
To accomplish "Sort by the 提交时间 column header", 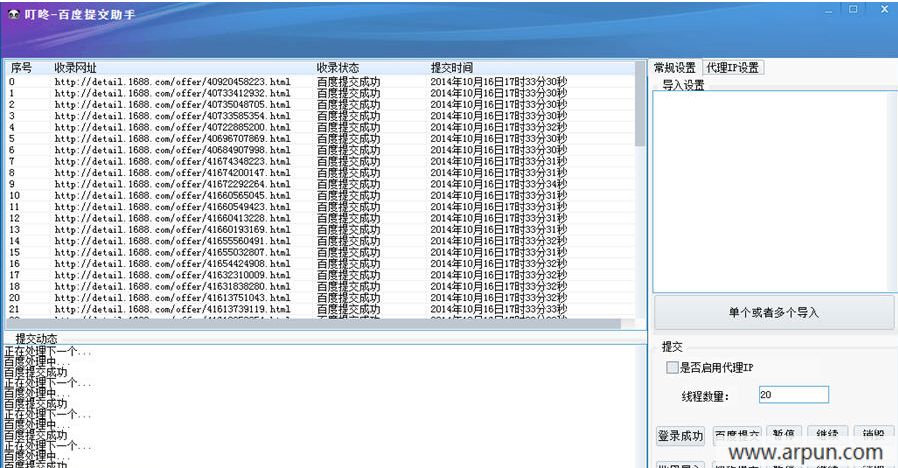I will click(451, 67).
